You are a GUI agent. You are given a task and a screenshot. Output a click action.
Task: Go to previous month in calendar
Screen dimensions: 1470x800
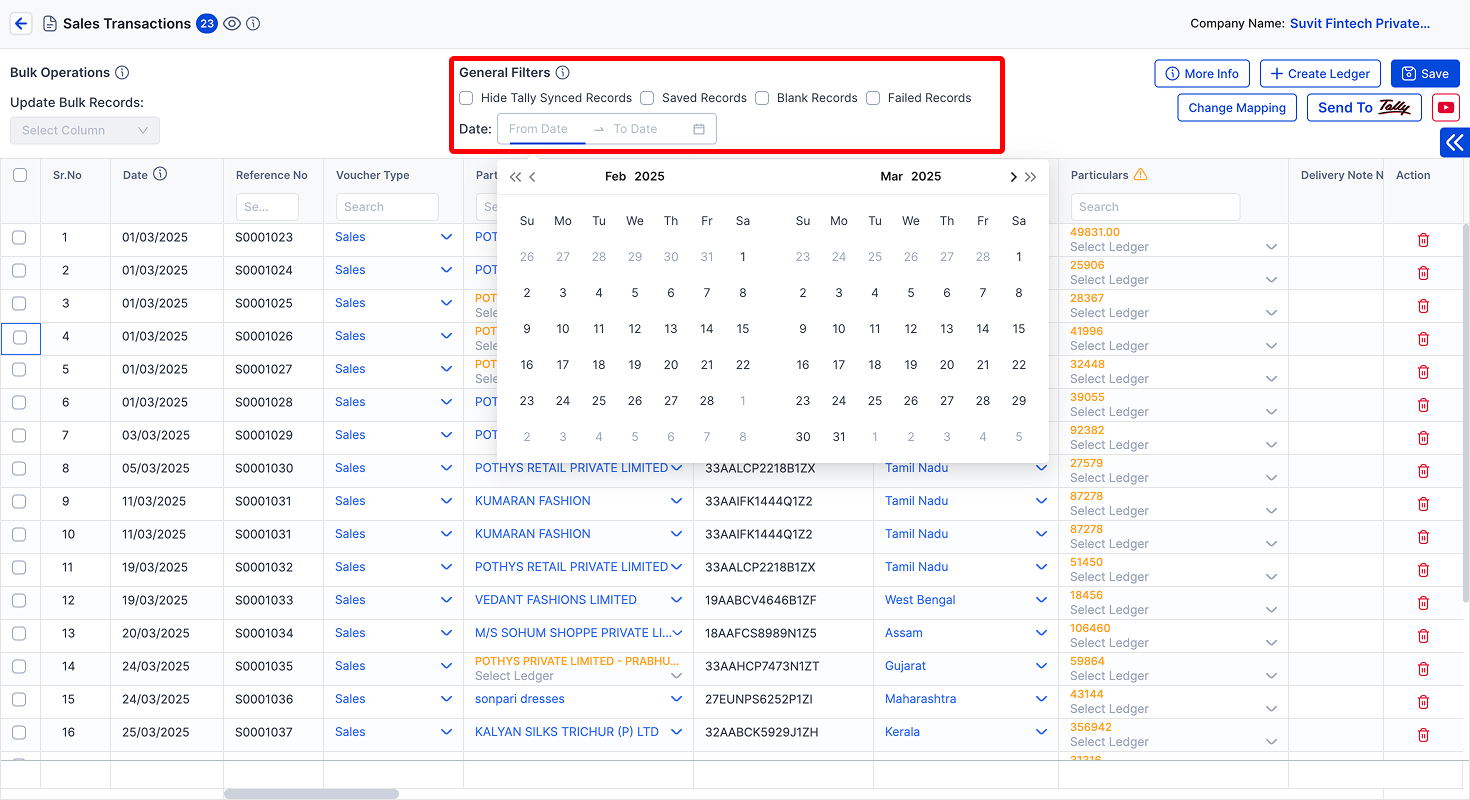click(533, 177)
